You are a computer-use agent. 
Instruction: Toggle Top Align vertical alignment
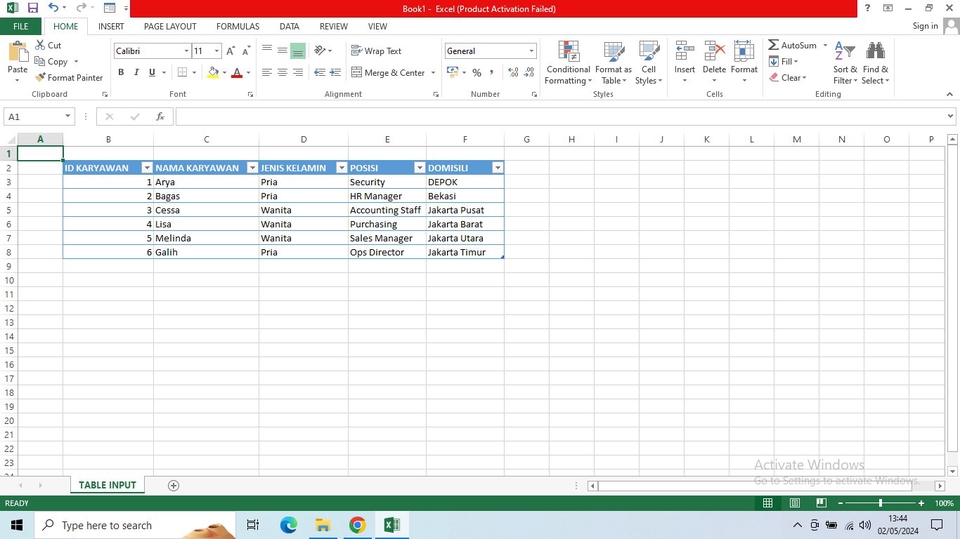pos(266,50)
